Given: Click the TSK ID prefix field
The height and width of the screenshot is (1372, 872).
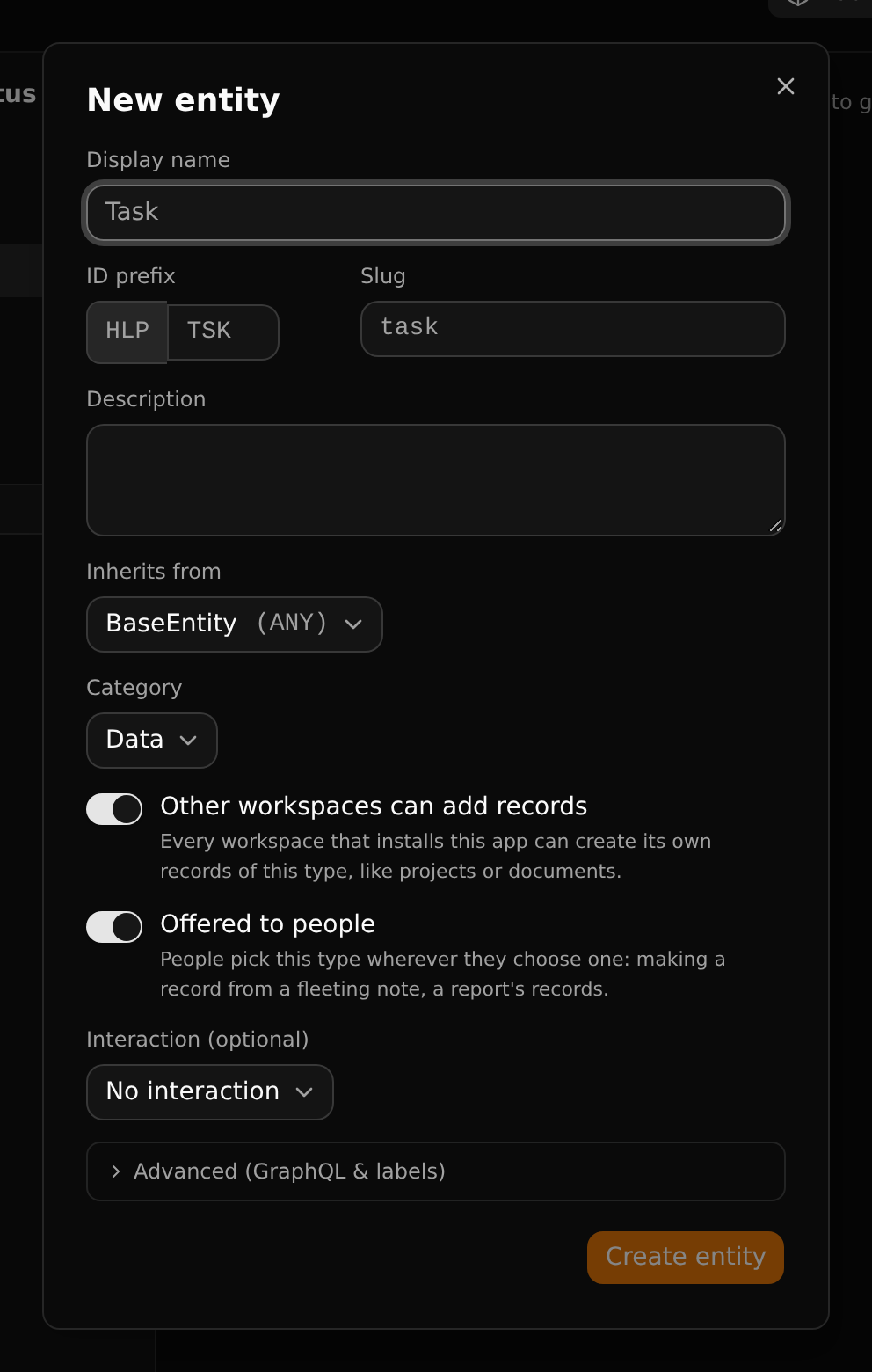Looking at the screenshot, I should click(223, 332).
